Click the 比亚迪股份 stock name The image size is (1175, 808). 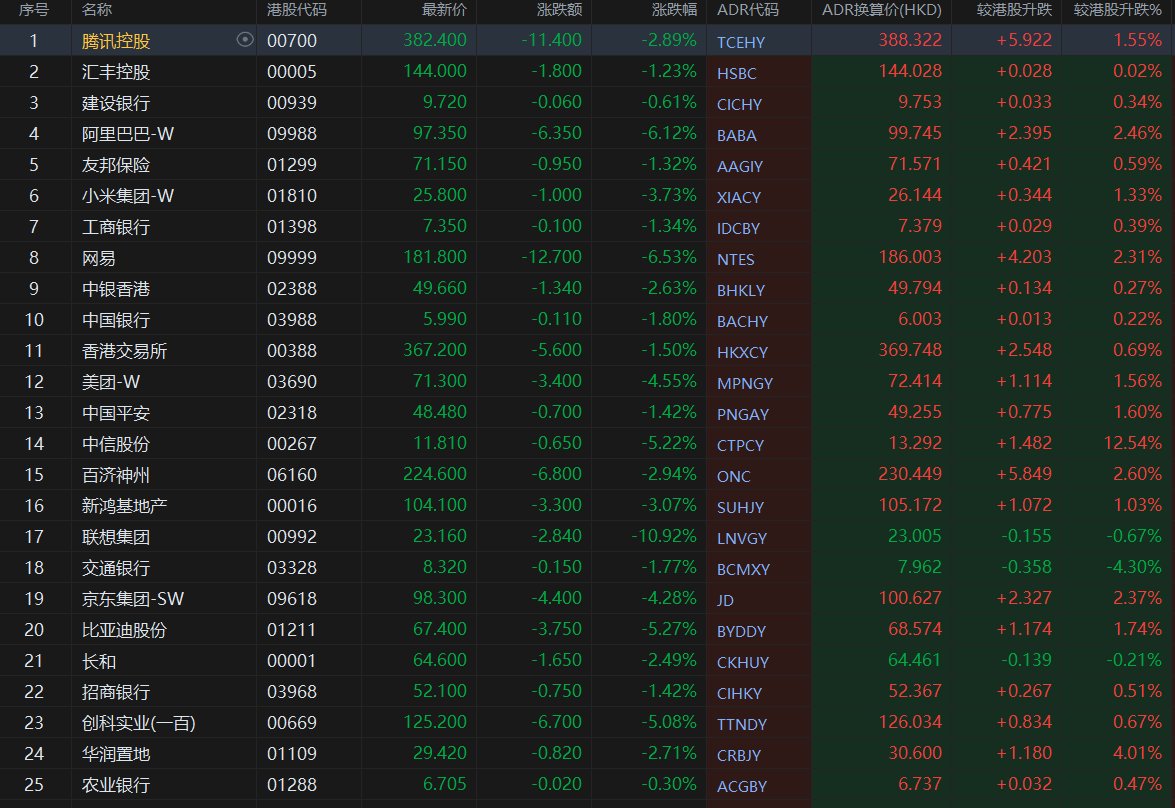124,630
